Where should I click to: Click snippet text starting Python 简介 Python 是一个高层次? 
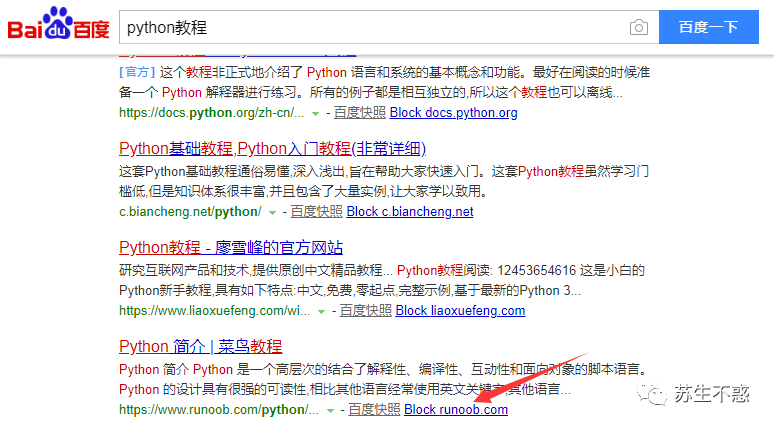[x=383, y=379]
